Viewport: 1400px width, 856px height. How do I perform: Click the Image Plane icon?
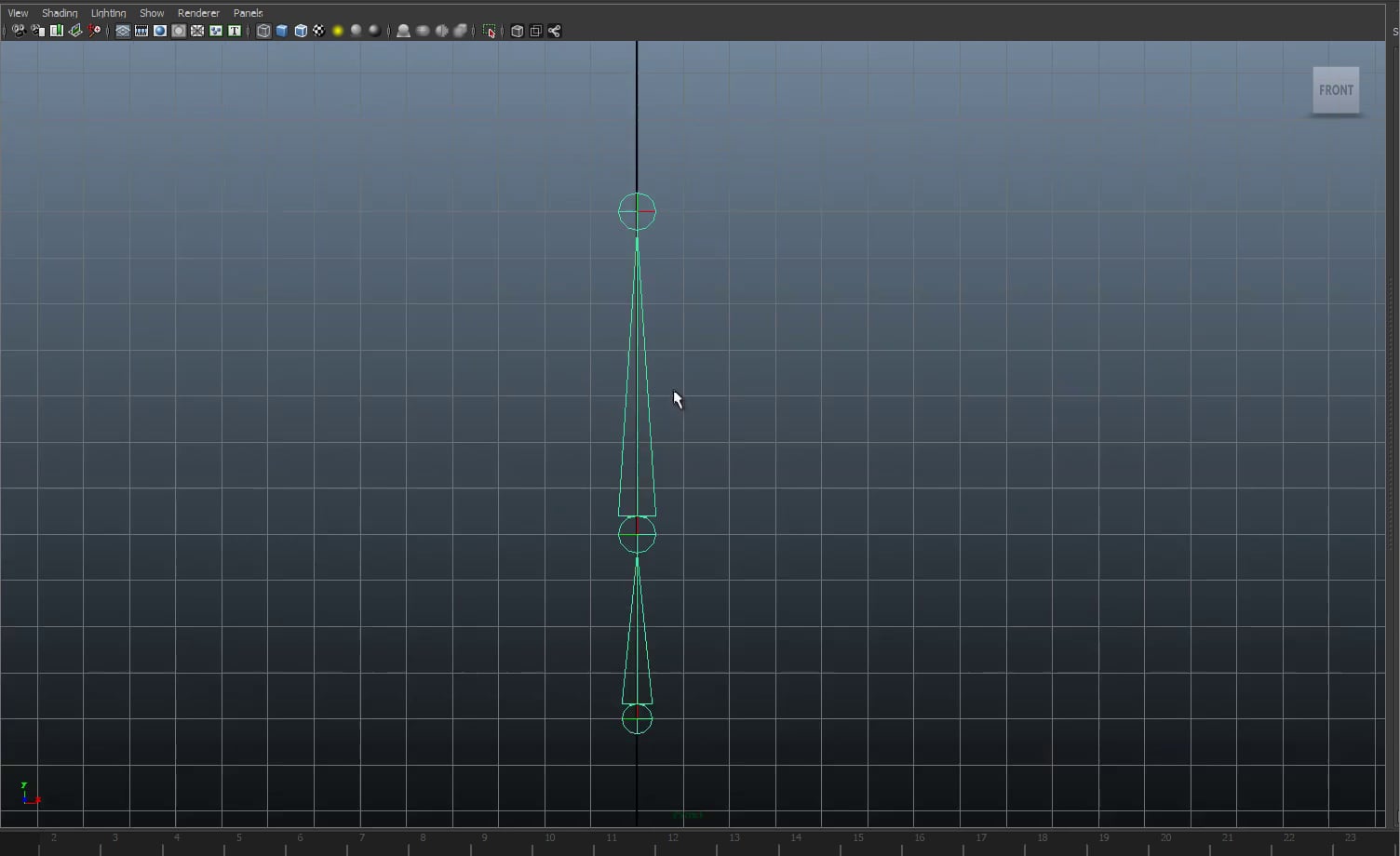point(75,31)
